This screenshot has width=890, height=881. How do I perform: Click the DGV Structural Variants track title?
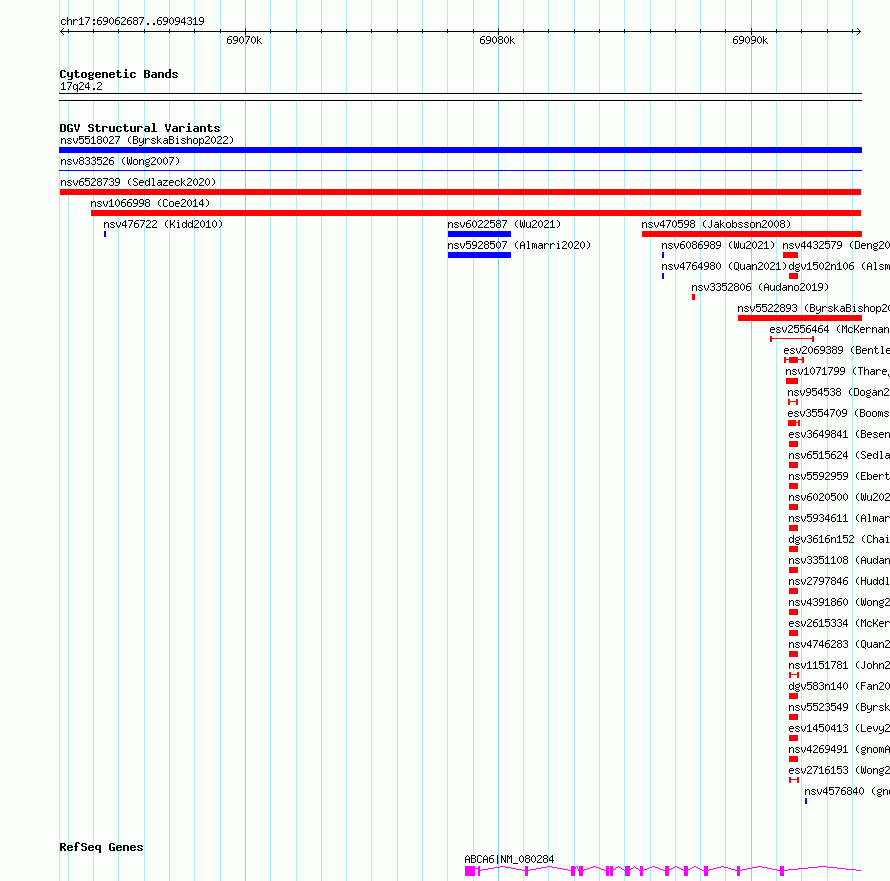[x=140, y=128]
